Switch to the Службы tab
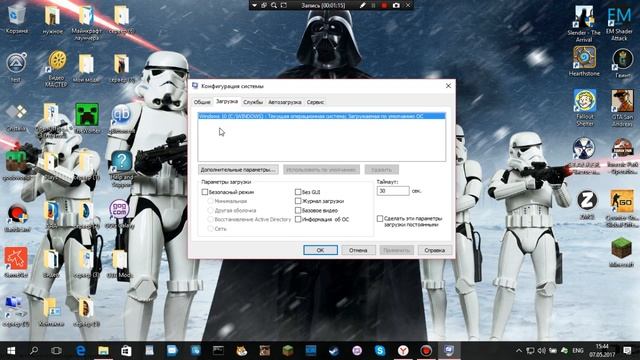This screenshot has width=640, height=360. (x=253, y=102)
